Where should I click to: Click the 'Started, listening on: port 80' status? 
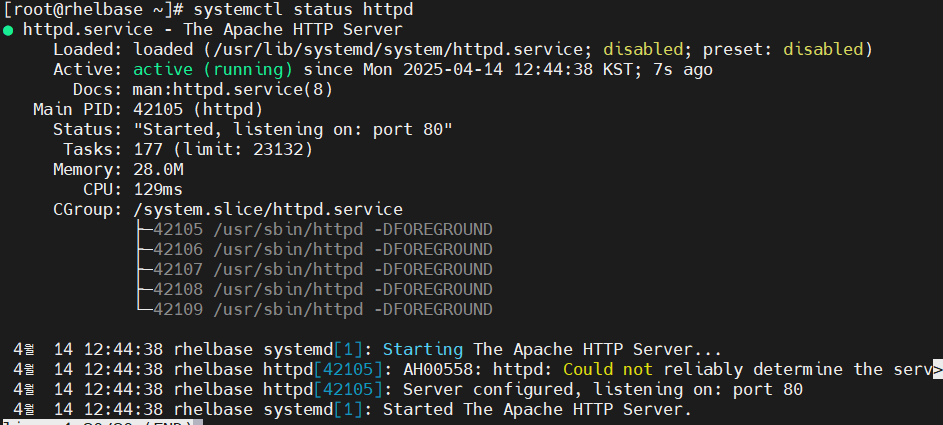click(293, 129)
